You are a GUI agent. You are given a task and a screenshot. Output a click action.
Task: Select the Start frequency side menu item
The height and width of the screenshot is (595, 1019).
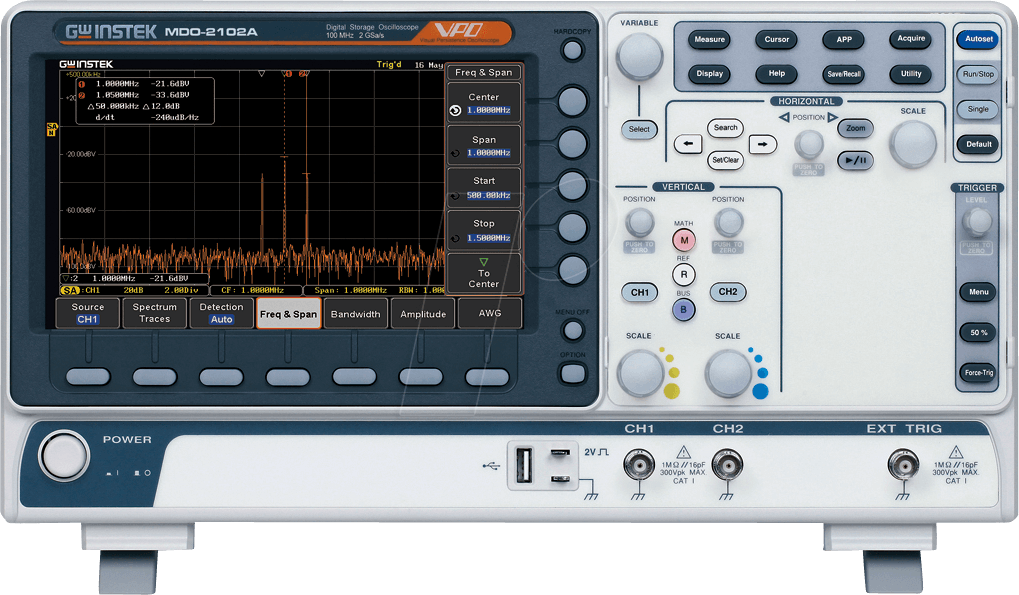pos(484,188)
